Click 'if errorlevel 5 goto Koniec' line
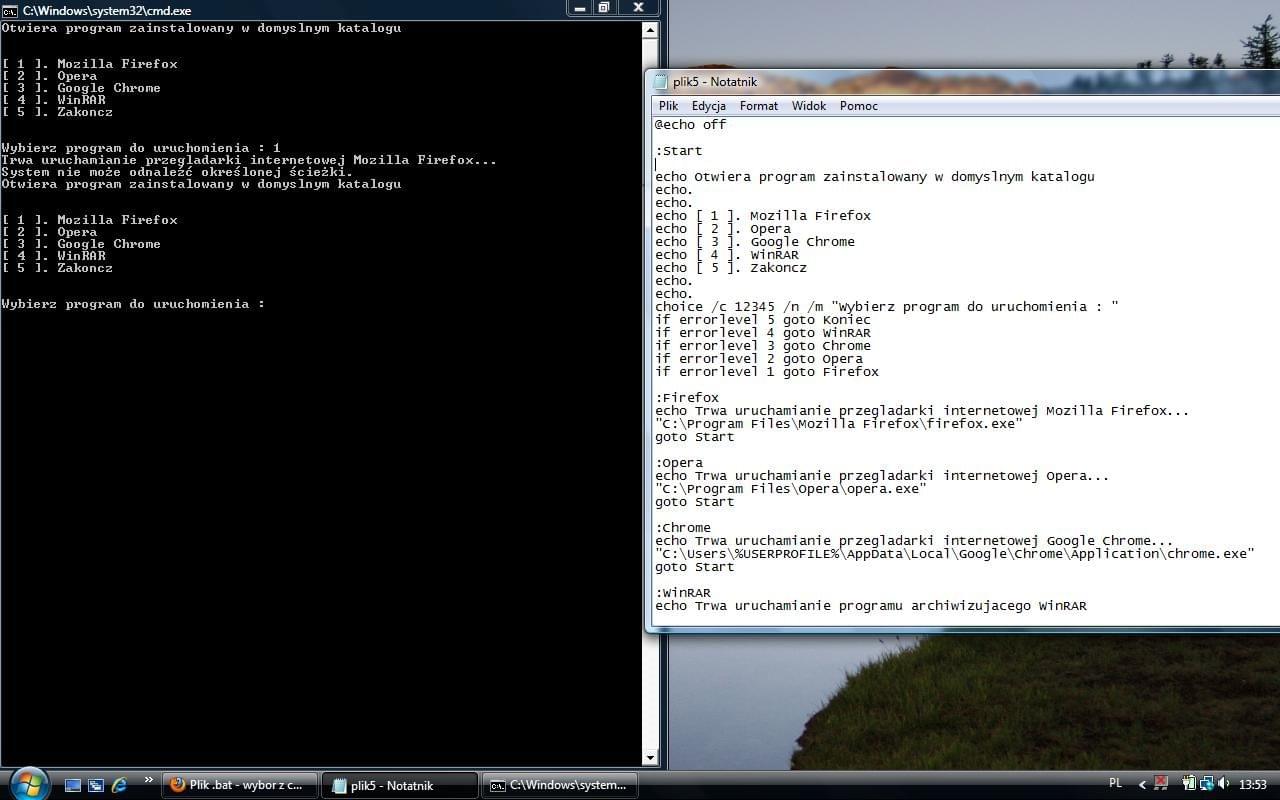1280x800 pixels. click(763, 320)
